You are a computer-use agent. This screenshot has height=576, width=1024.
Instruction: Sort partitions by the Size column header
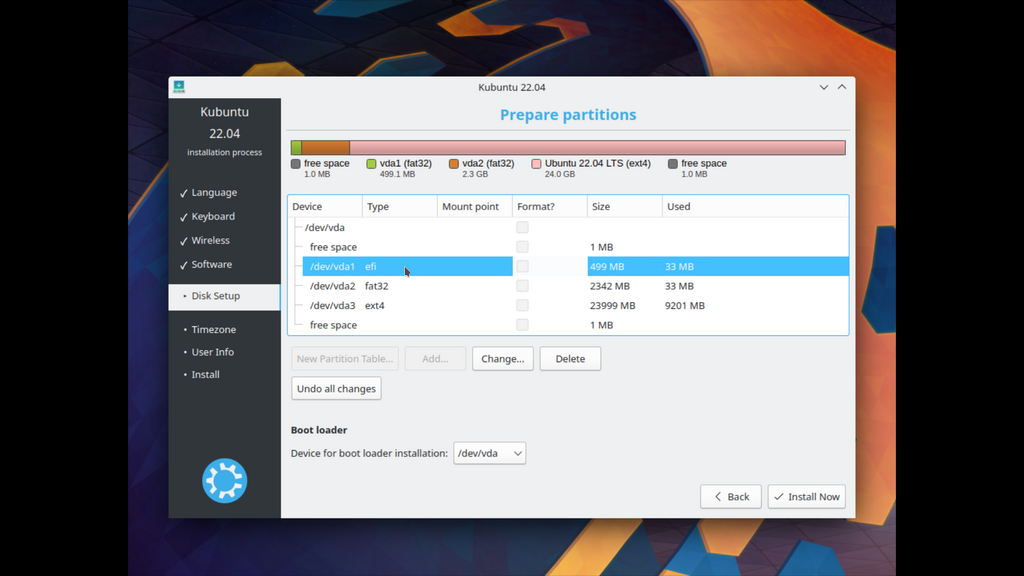(624, 207)
